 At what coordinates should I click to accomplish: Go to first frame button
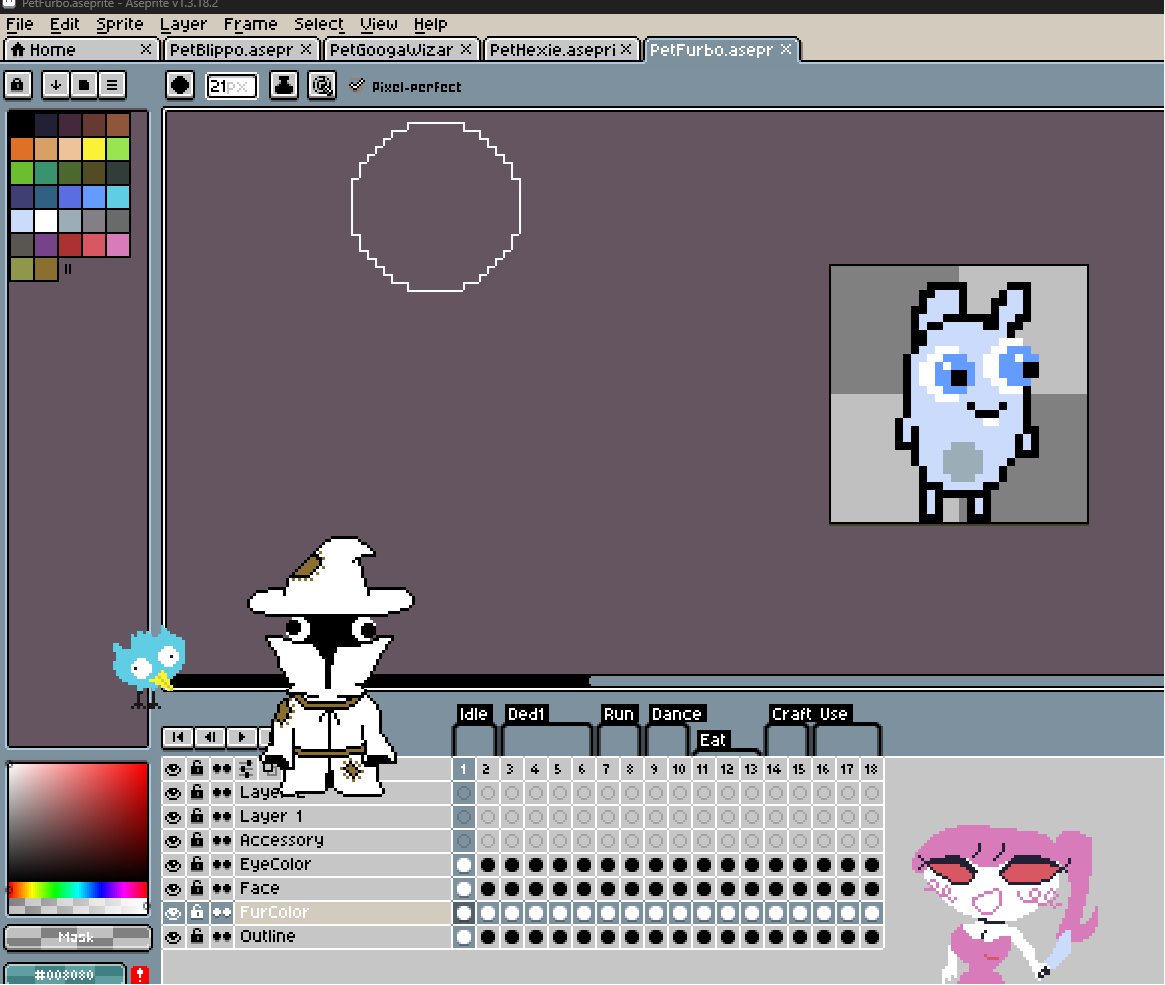(178, 737)
